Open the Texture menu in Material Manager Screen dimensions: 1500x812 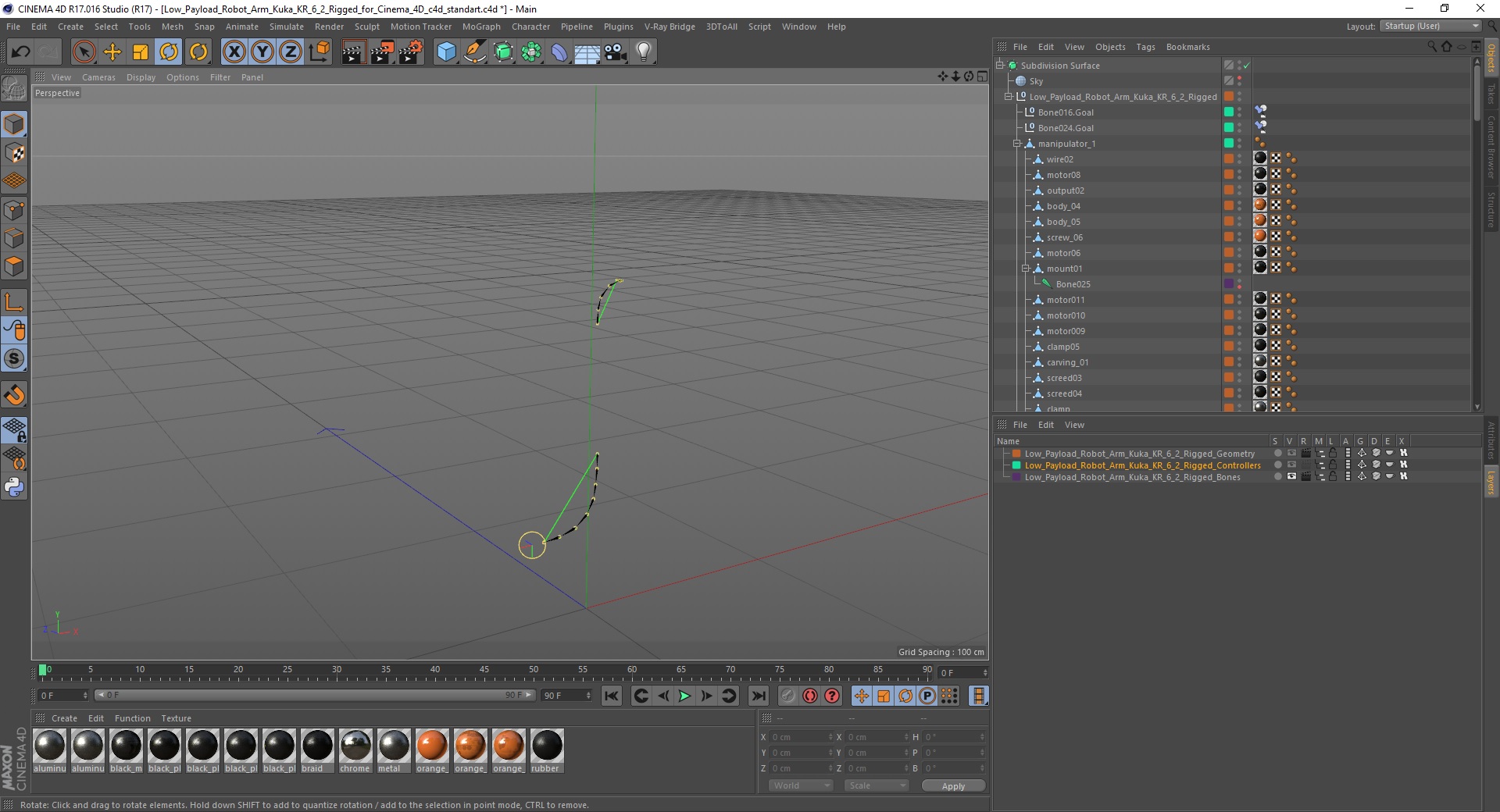176,718
